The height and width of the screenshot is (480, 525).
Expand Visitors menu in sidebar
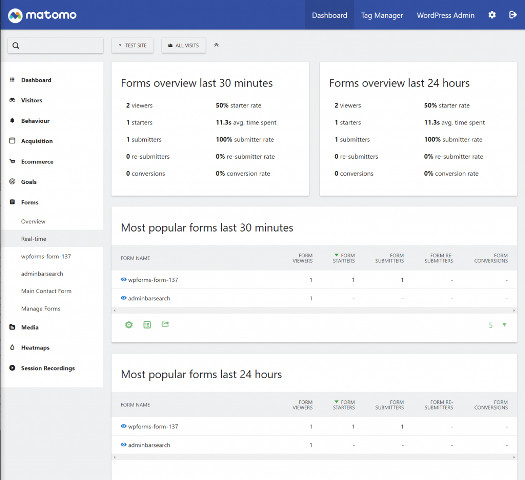coord(31,100)
